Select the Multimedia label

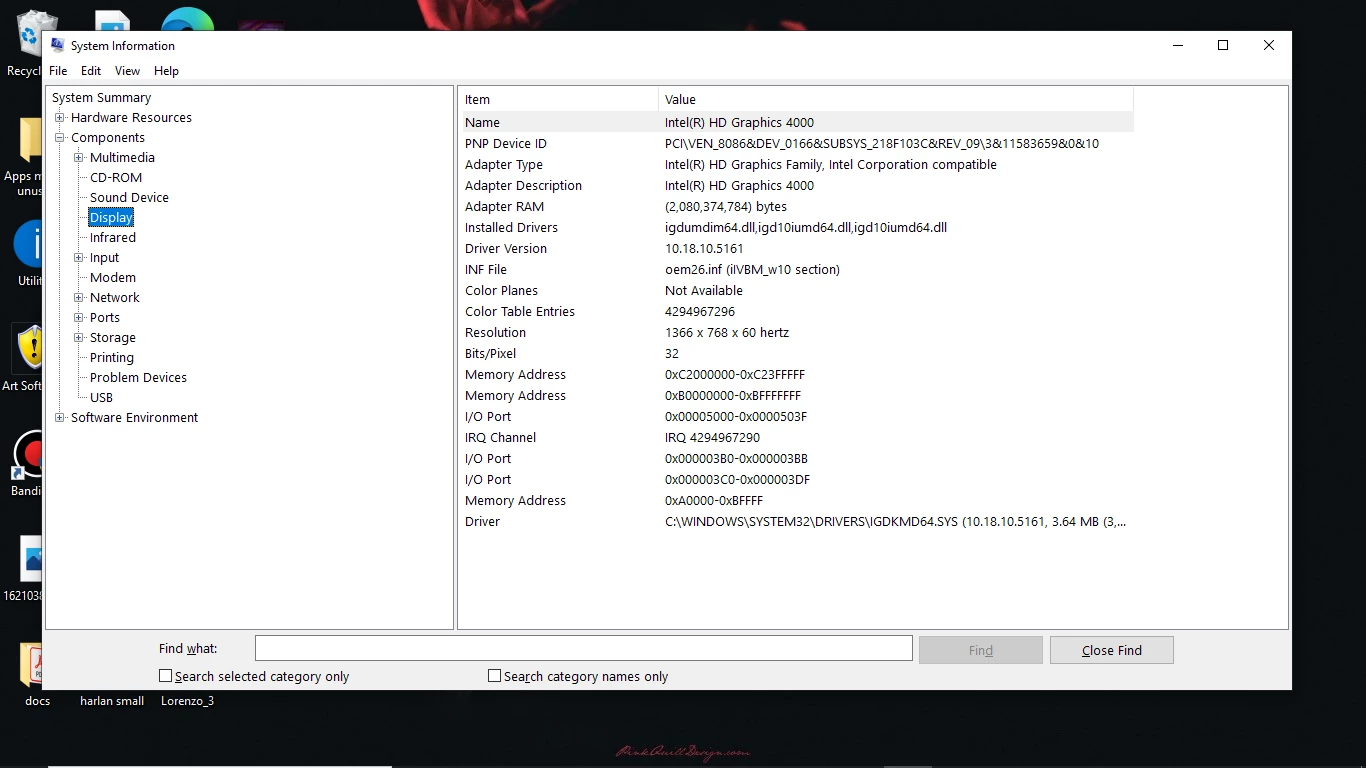122,158
